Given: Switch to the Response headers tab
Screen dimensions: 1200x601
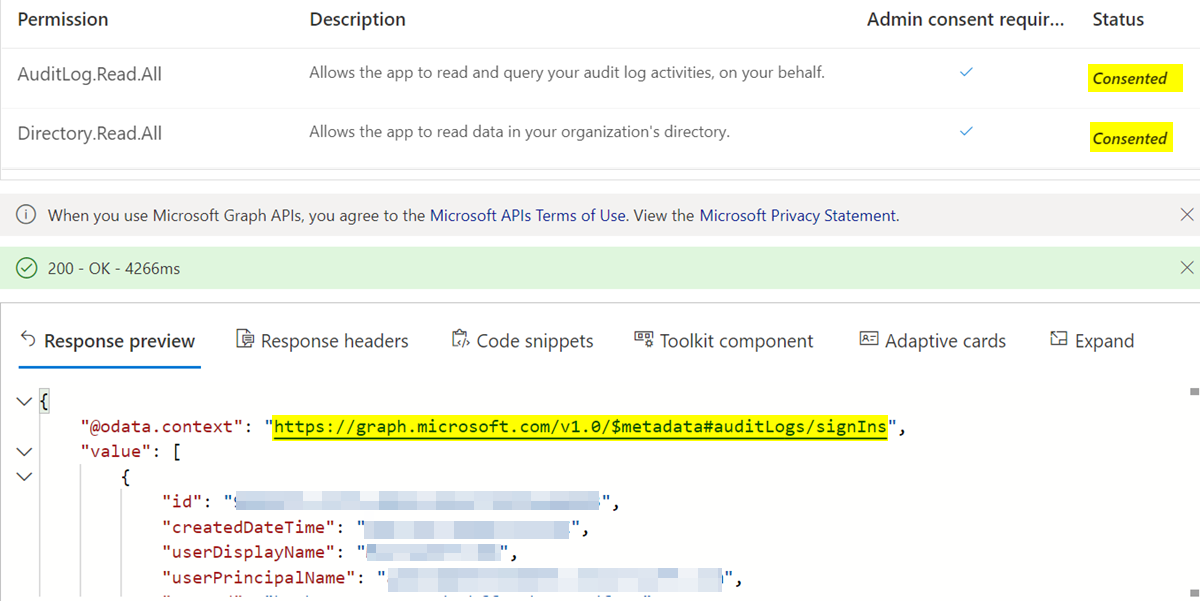Looking at the screenshot, I should pos(322,341).
